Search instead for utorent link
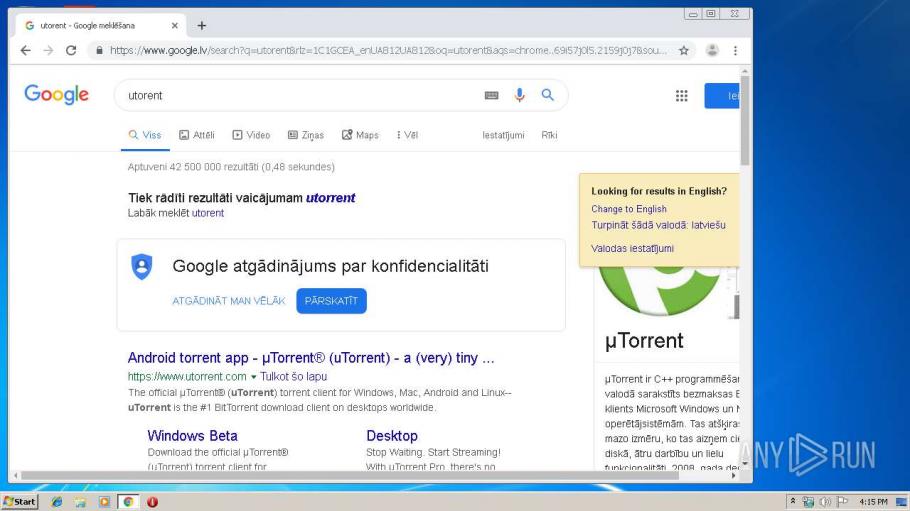Viewport: 910px width, 511px height. 208,213
